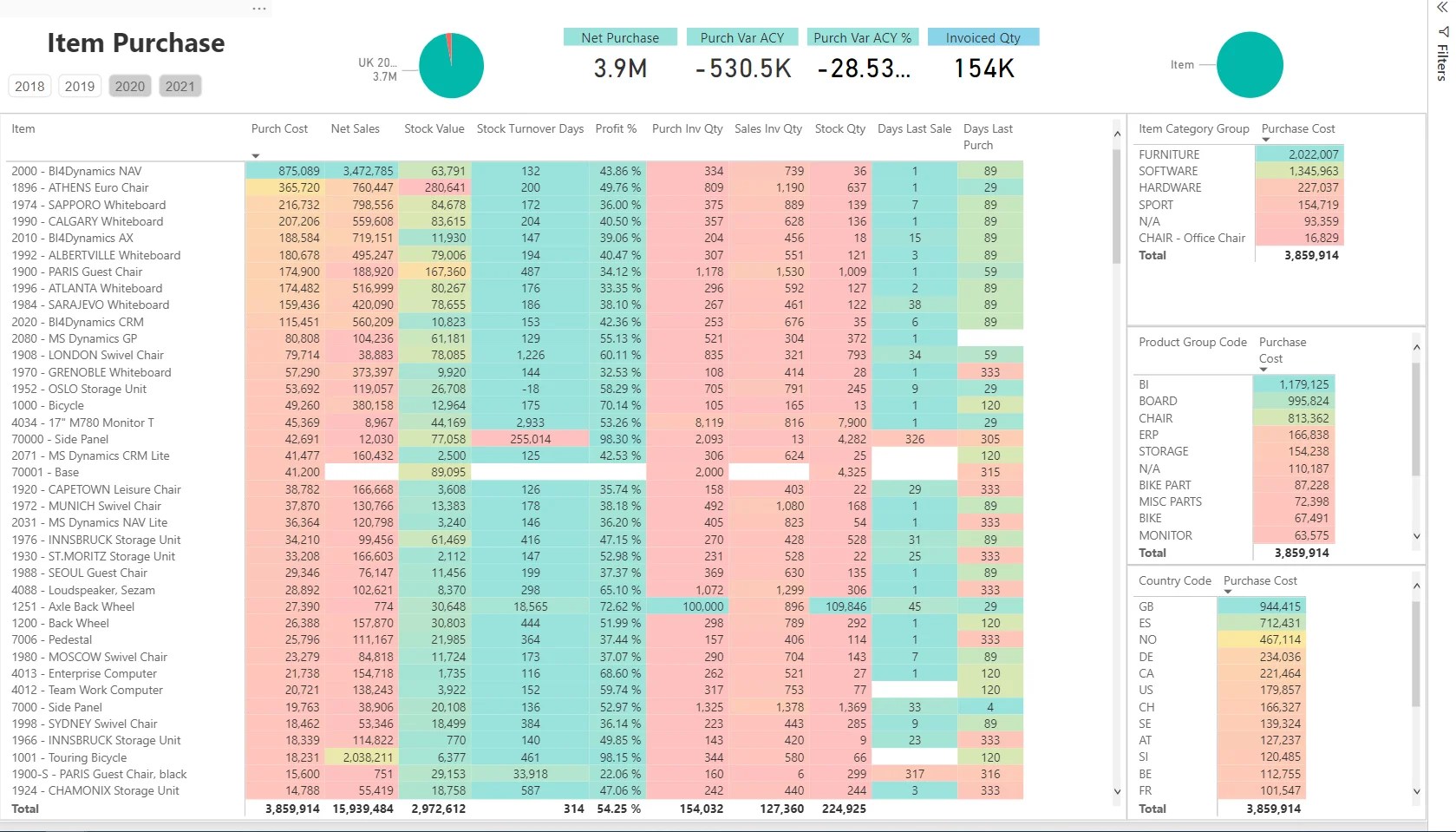Select GB in the Country Code table

pos(1146,607)
